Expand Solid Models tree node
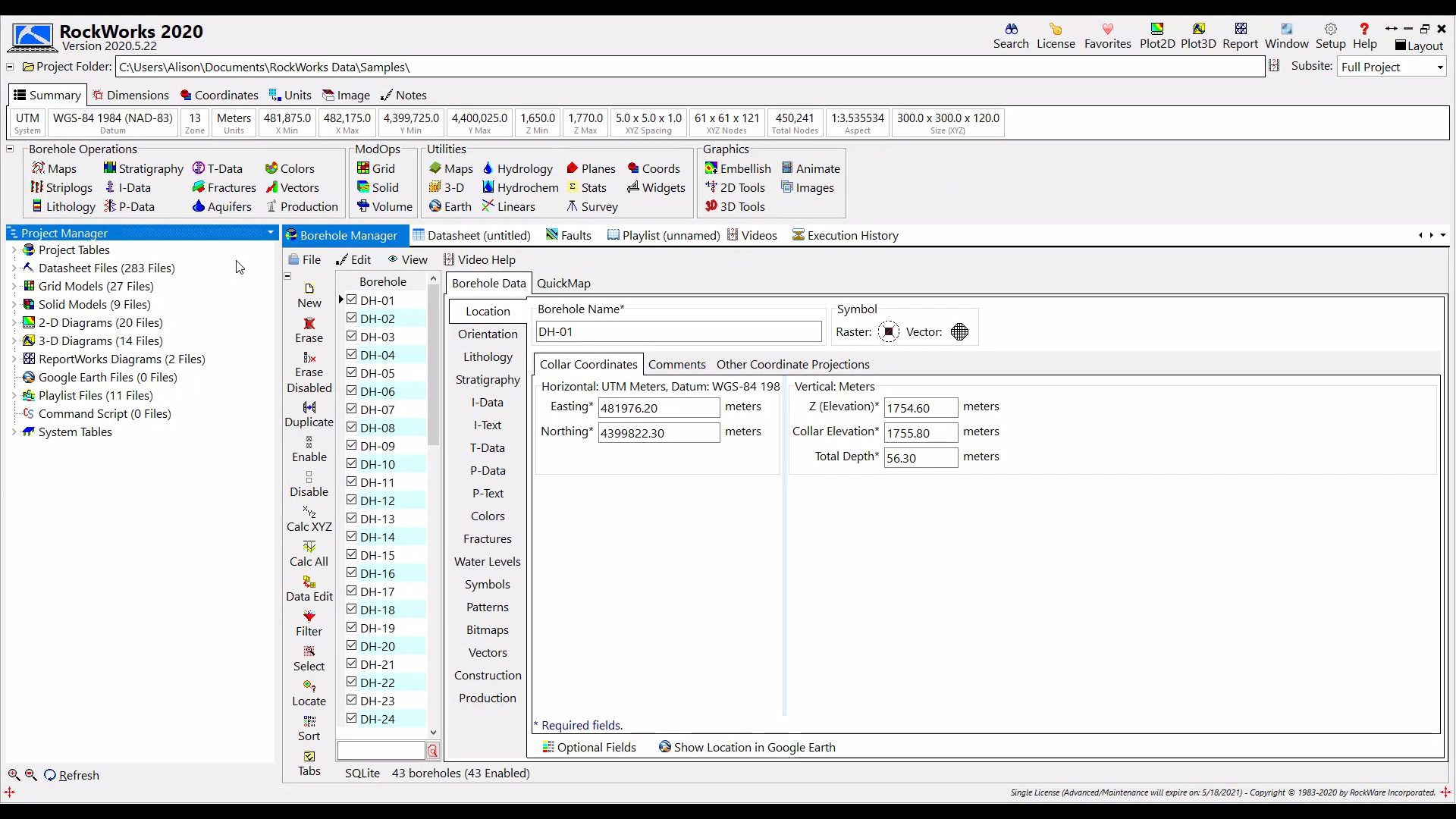The width and height of the screenshot is (1456, 819). click(x=14, y=304)
